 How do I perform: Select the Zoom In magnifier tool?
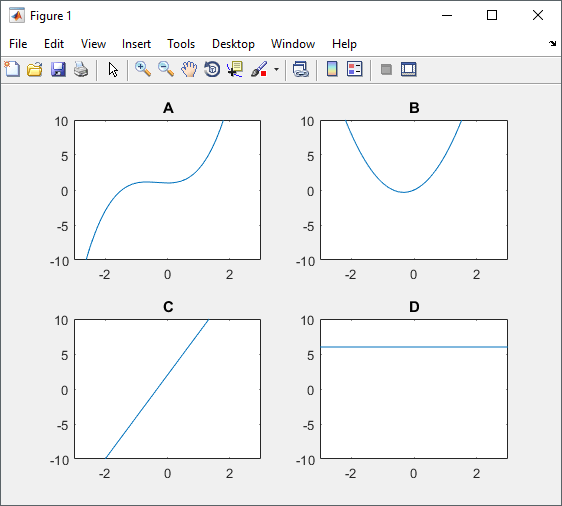click(x=143, y=69)
